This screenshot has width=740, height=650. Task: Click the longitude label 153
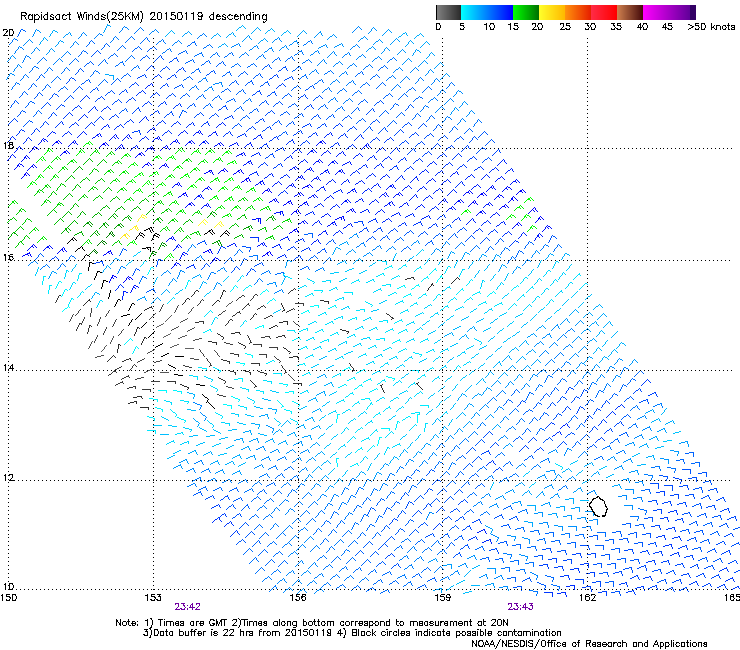coord(153,598)
